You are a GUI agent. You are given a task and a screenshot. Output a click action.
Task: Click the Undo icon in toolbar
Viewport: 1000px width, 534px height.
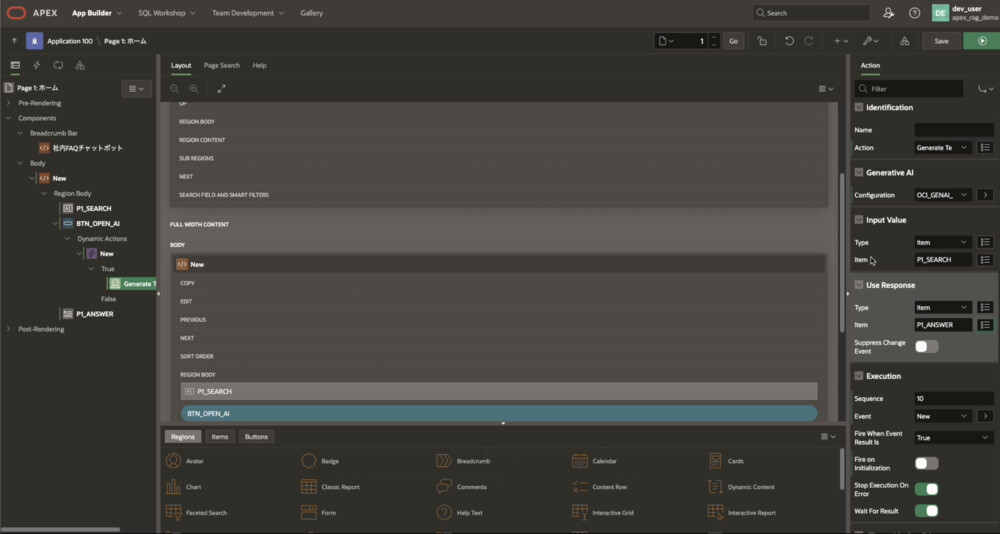(x=789, y=41)
